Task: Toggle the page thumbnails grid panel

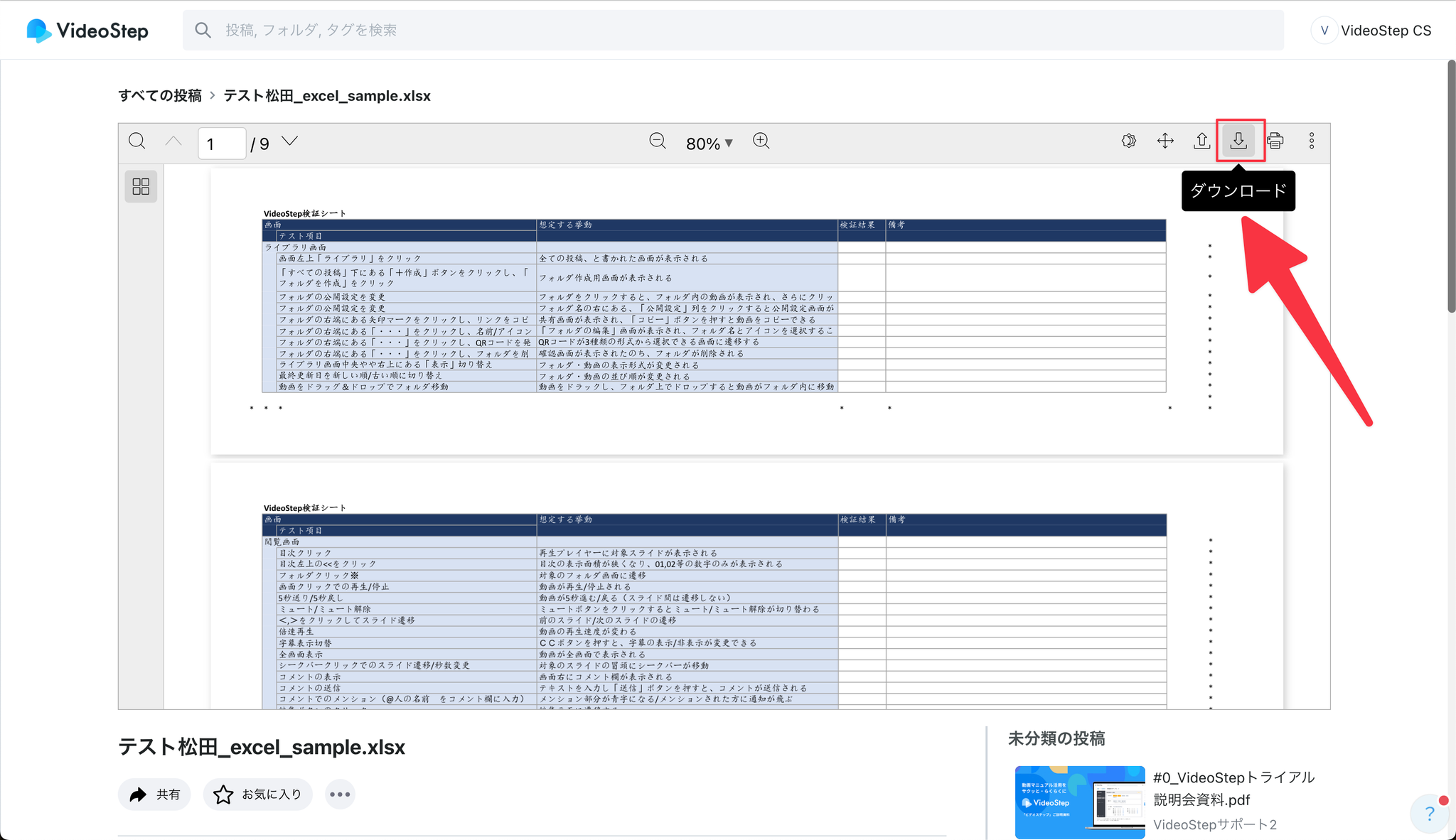Action: click(x=141, y=187)
